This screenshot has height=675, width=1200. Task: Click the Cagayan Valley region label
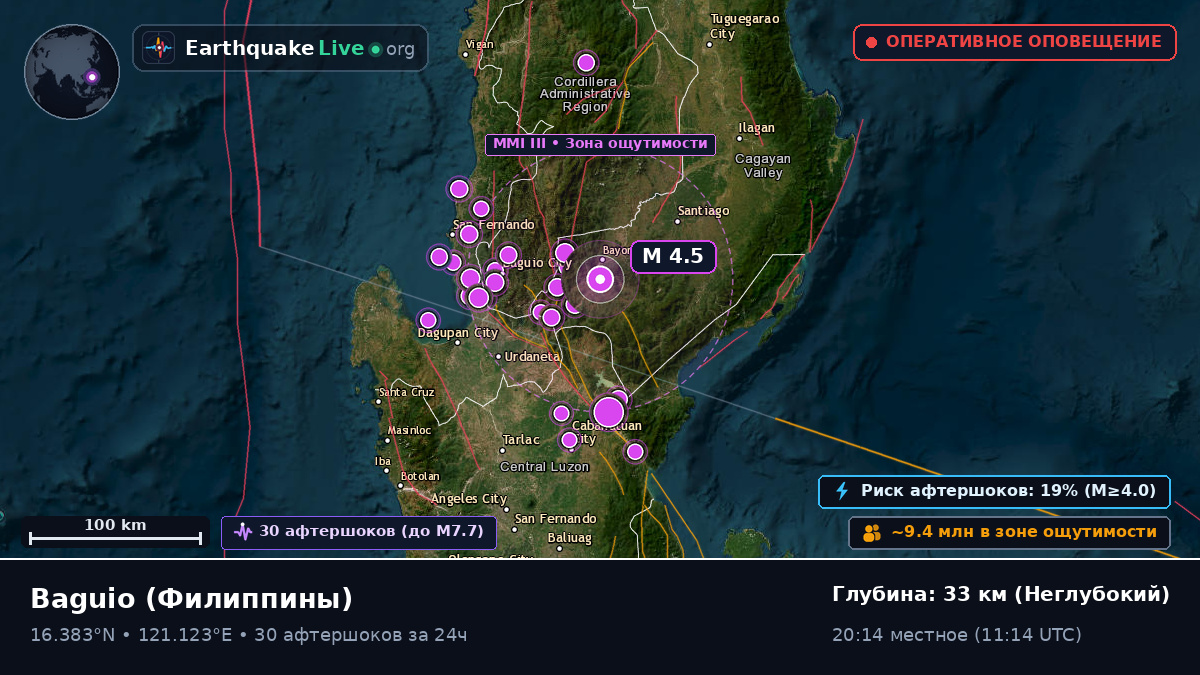(763, 165)
